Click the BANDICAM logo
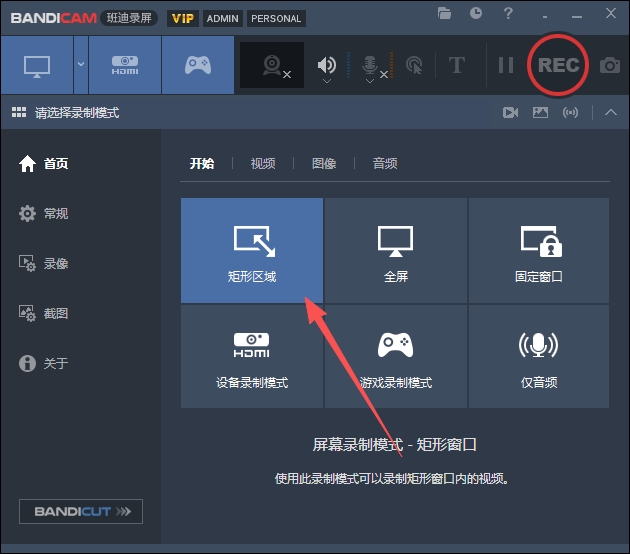The width and height of the screenshot is (630, 554). 53,18
